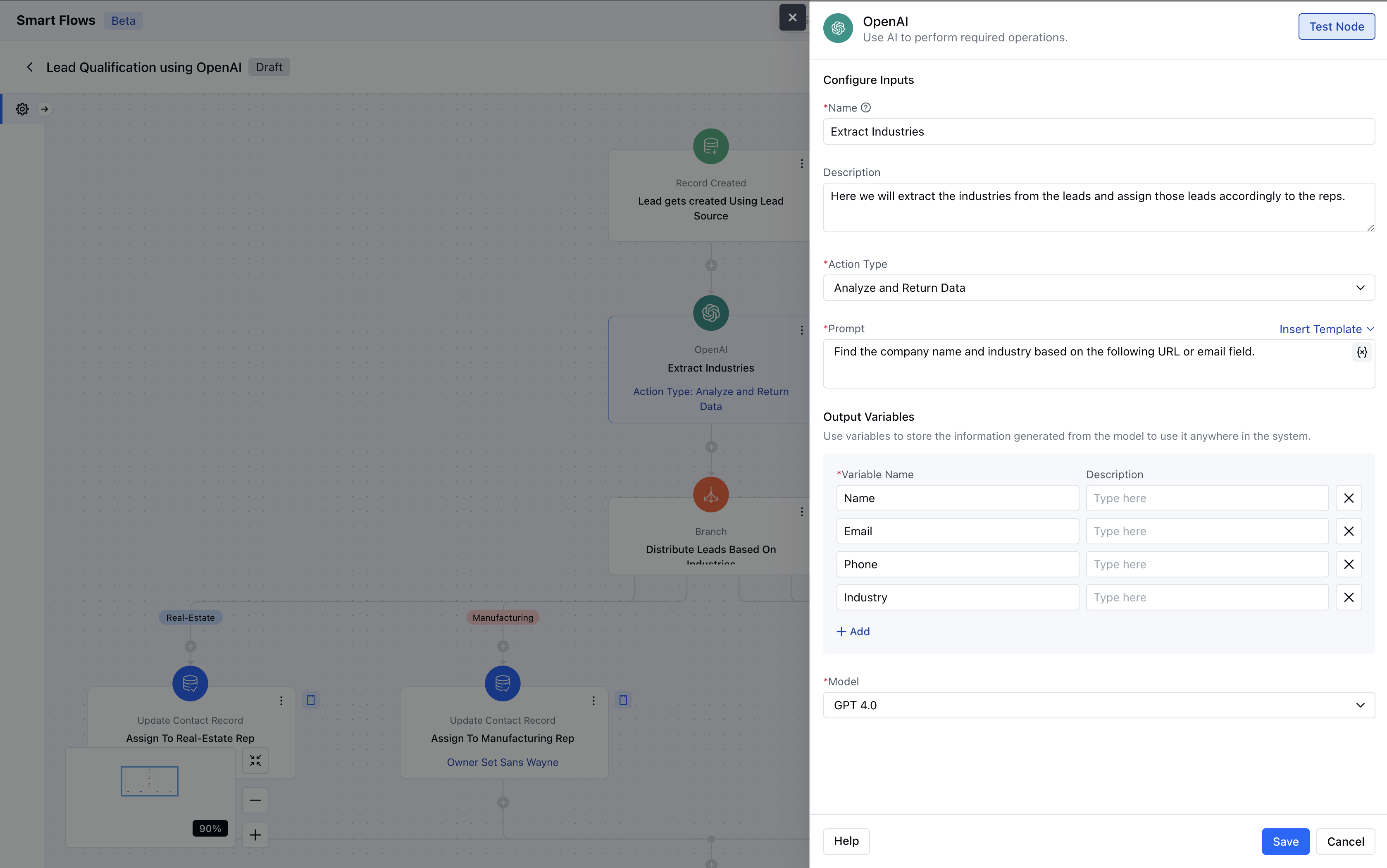Click the Email description input field

[1207, 531]
